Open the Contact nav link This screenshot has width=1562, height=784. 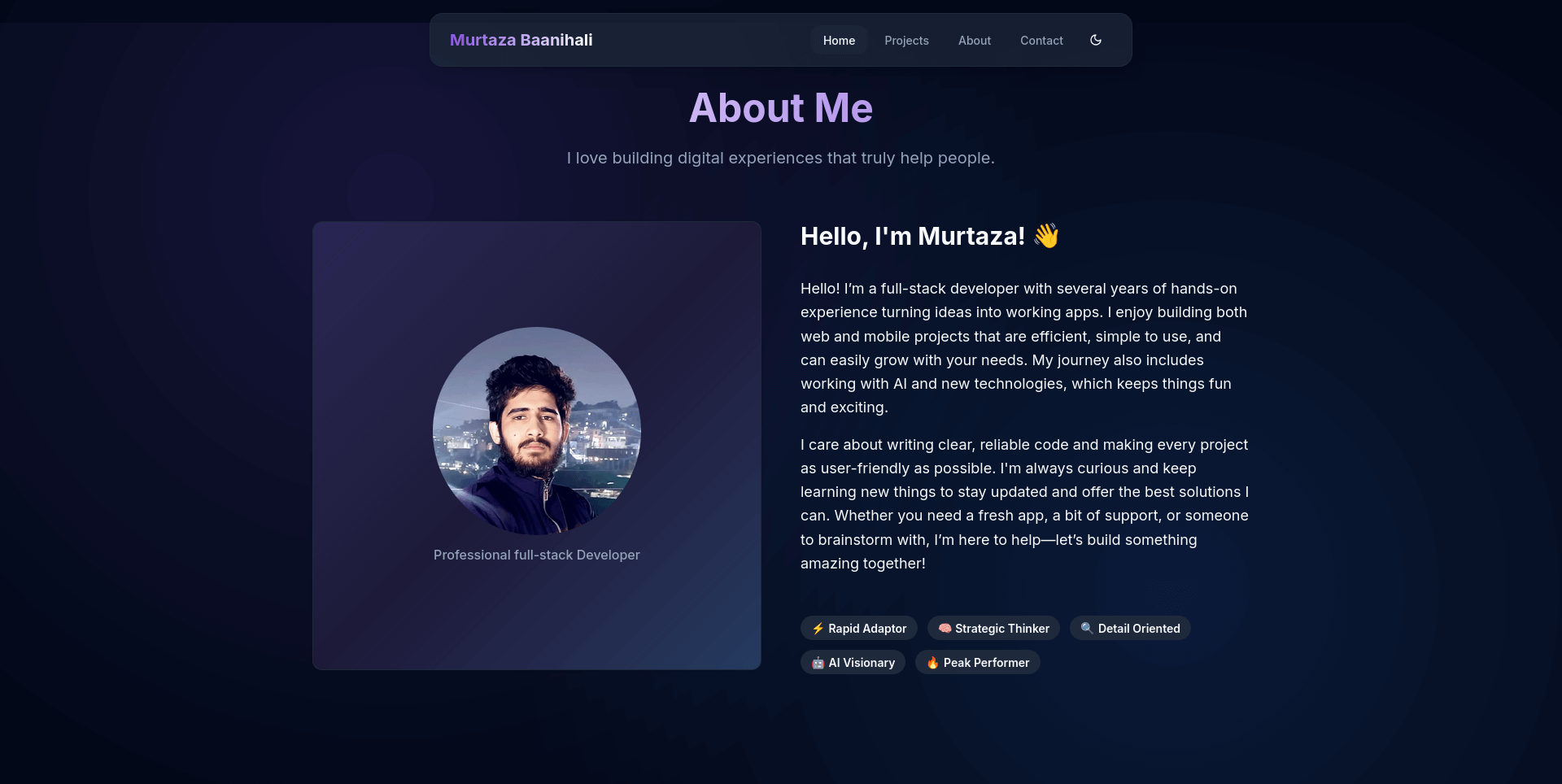tap(1041, 41)
